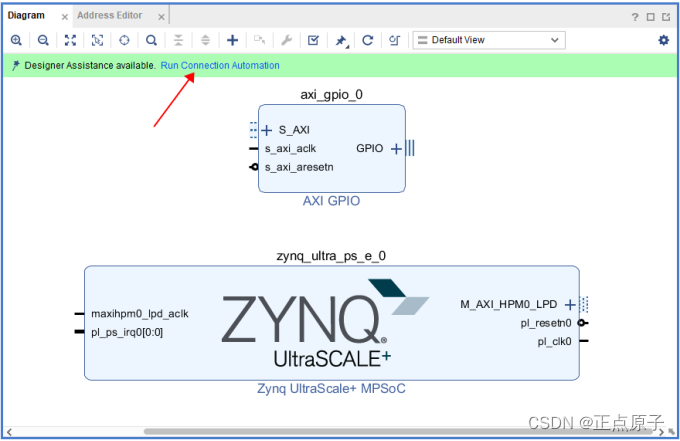Screen dimensions: 680x441
Task: Click the horizontal scrollbar thumb
Action: coord(398,431)
